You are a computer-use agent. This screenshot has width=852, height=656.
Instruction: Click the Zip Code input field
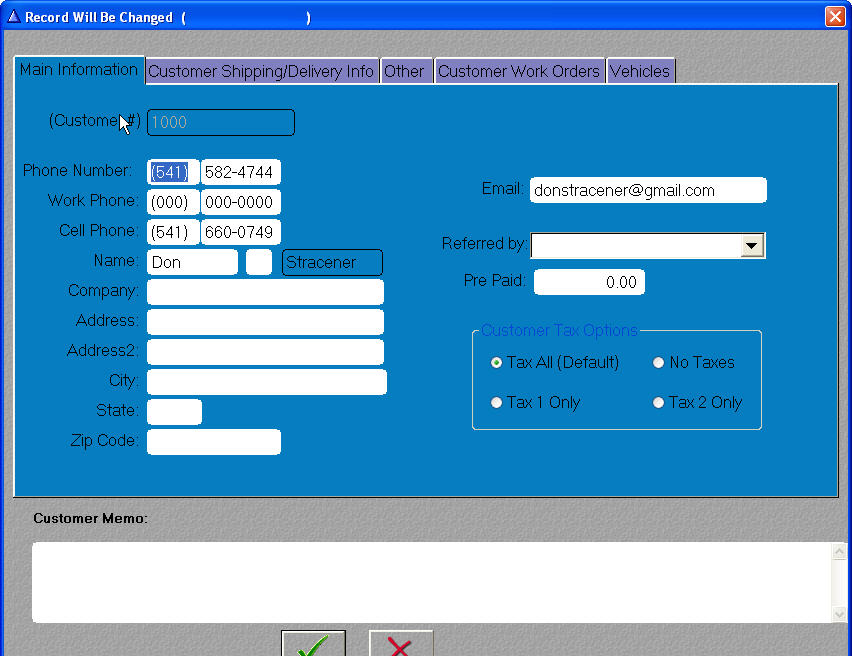click(x=213, y=442)
